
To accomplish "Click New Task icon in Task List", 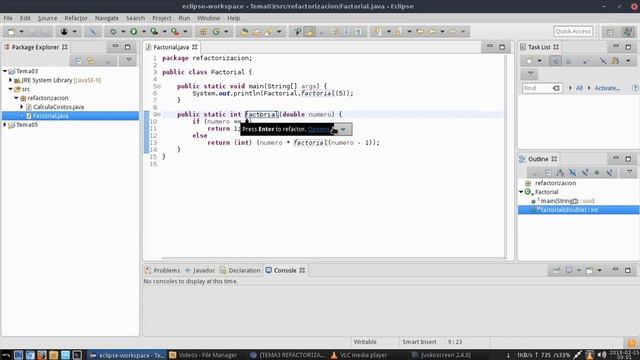I will [529, 61].
